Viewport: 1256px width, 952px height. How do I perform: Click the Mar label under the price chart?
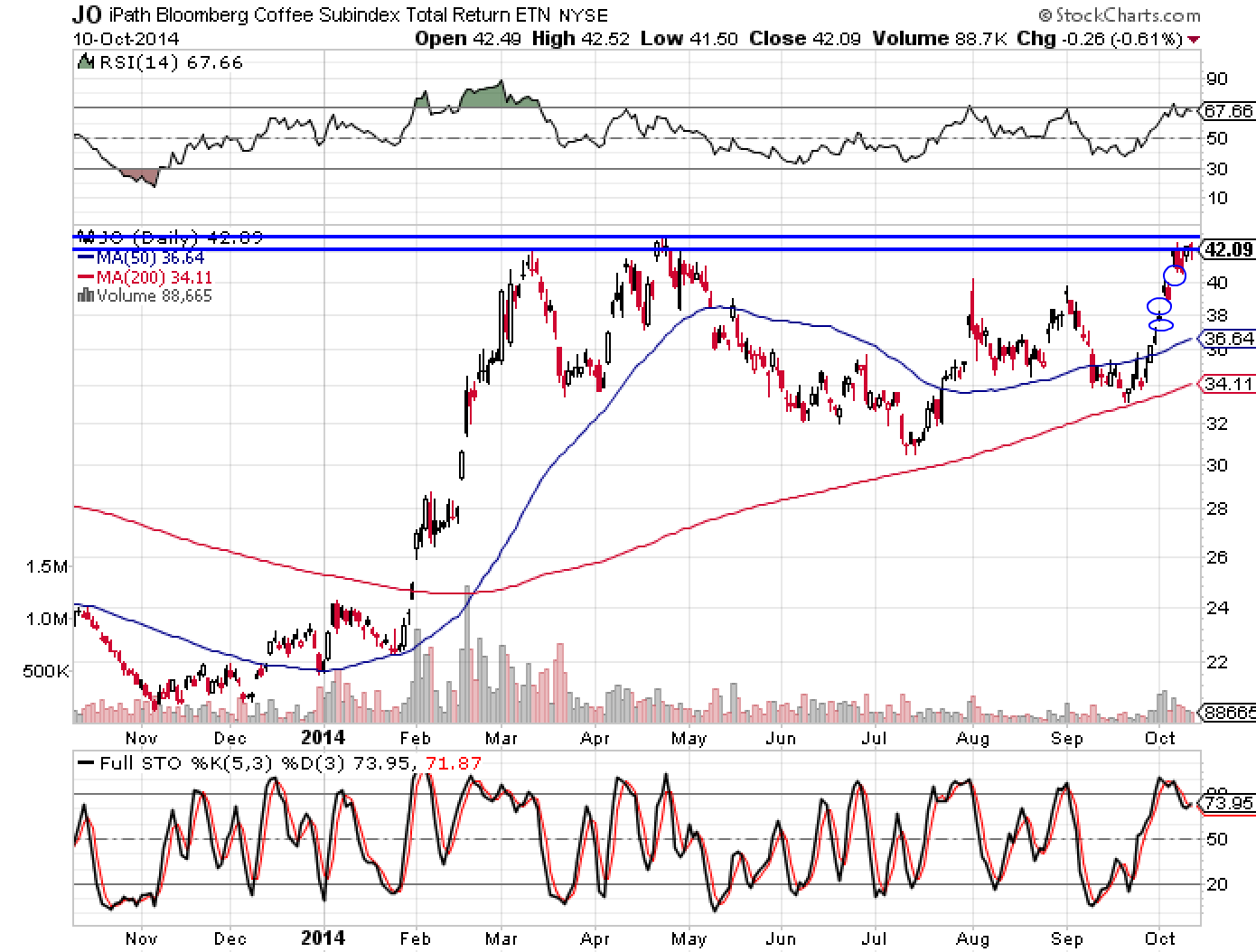pos(501,739)
